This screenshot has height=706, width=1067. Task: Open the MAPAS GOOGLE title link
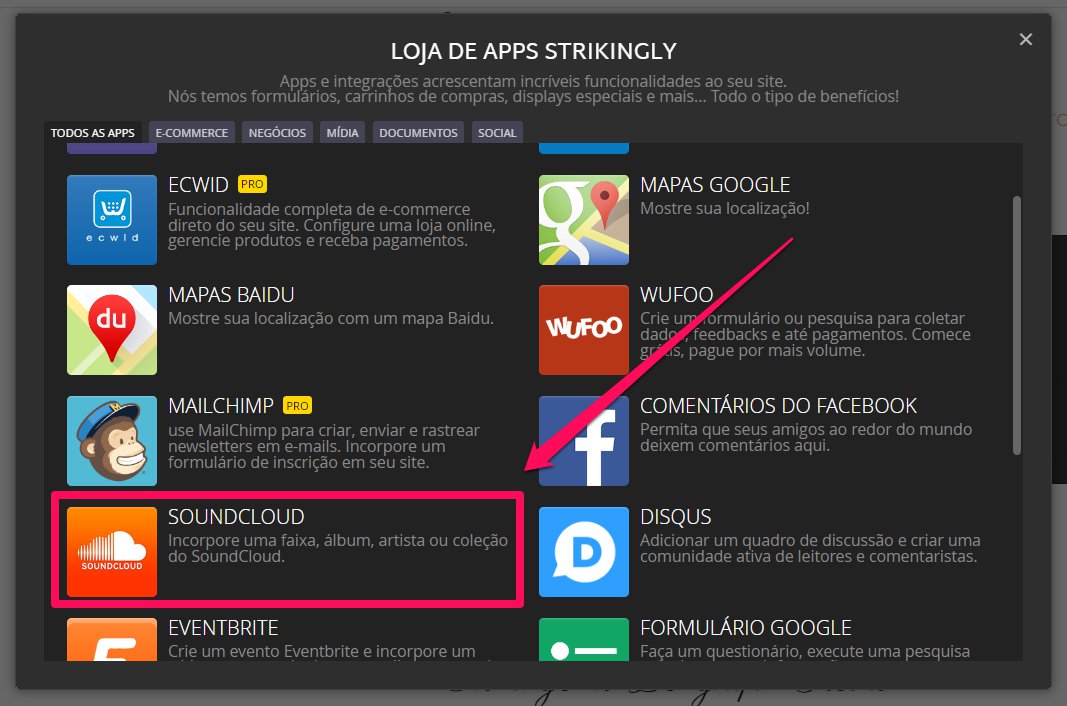click(715, 184)
